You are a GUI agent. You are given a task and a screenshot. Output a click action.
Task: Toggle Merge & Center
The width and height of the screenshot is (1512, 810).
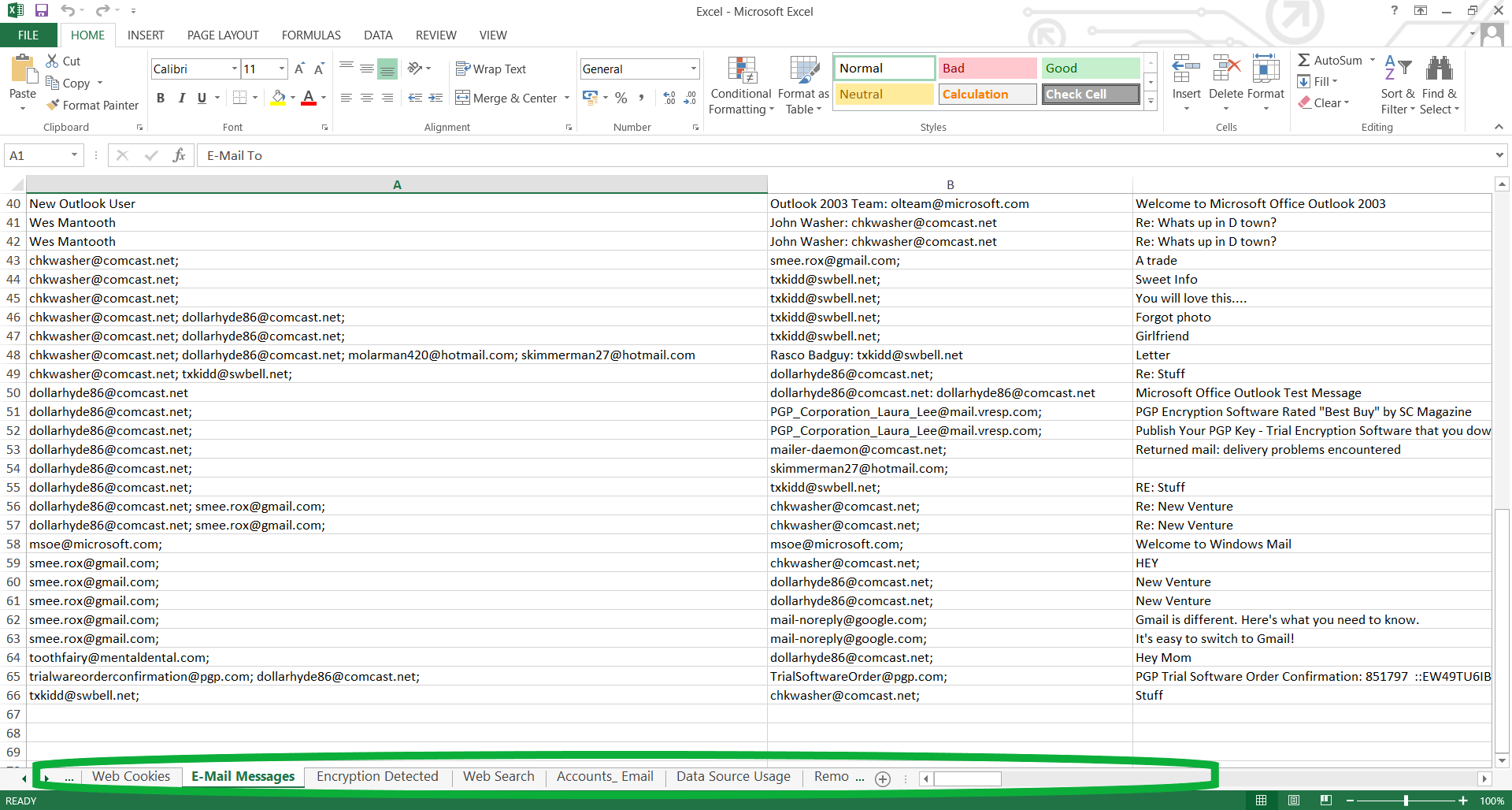pos(506,98)
